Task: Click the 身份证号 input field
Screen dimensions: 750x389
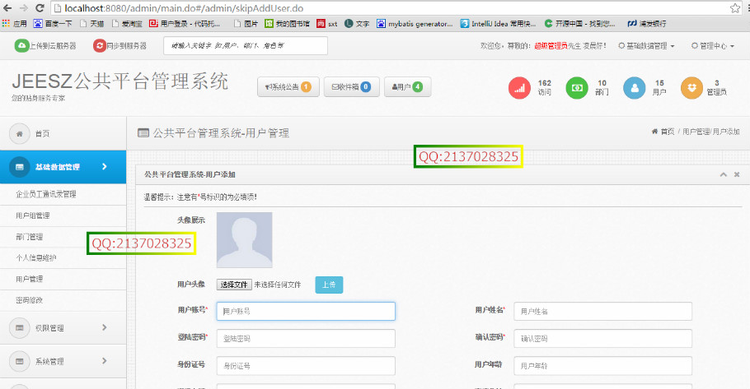Action: tap(306, 366)
